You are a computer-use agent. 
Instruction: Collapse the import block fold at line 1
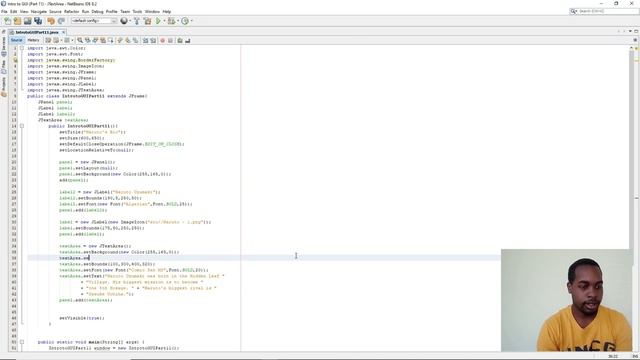(x=22, y=48)
